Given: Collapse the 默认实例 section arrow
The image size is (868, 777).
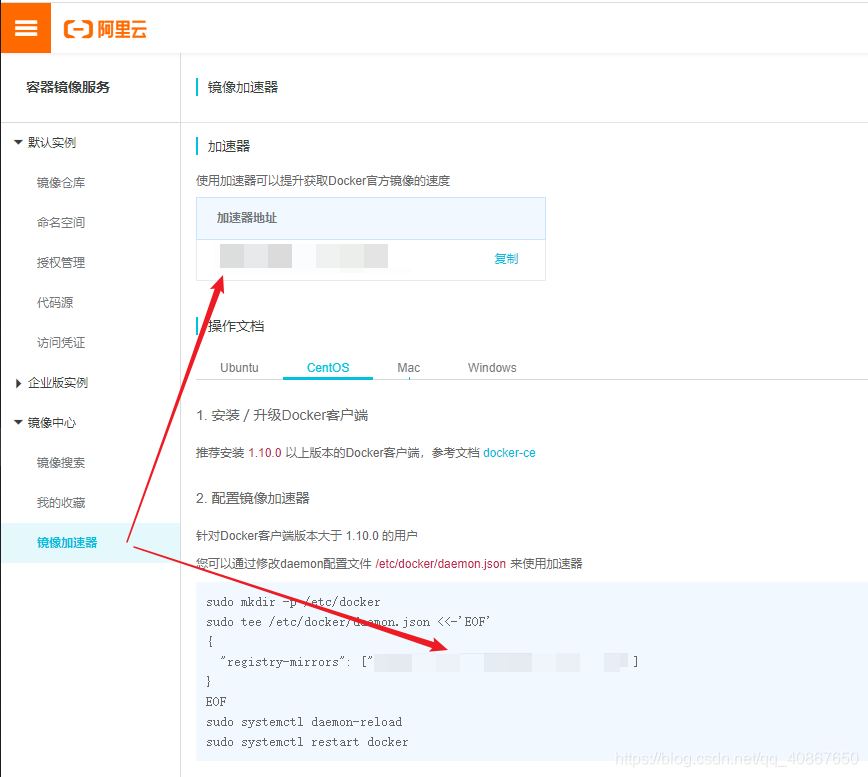Looking at the screenshot, I should click(x=18, y=143).
